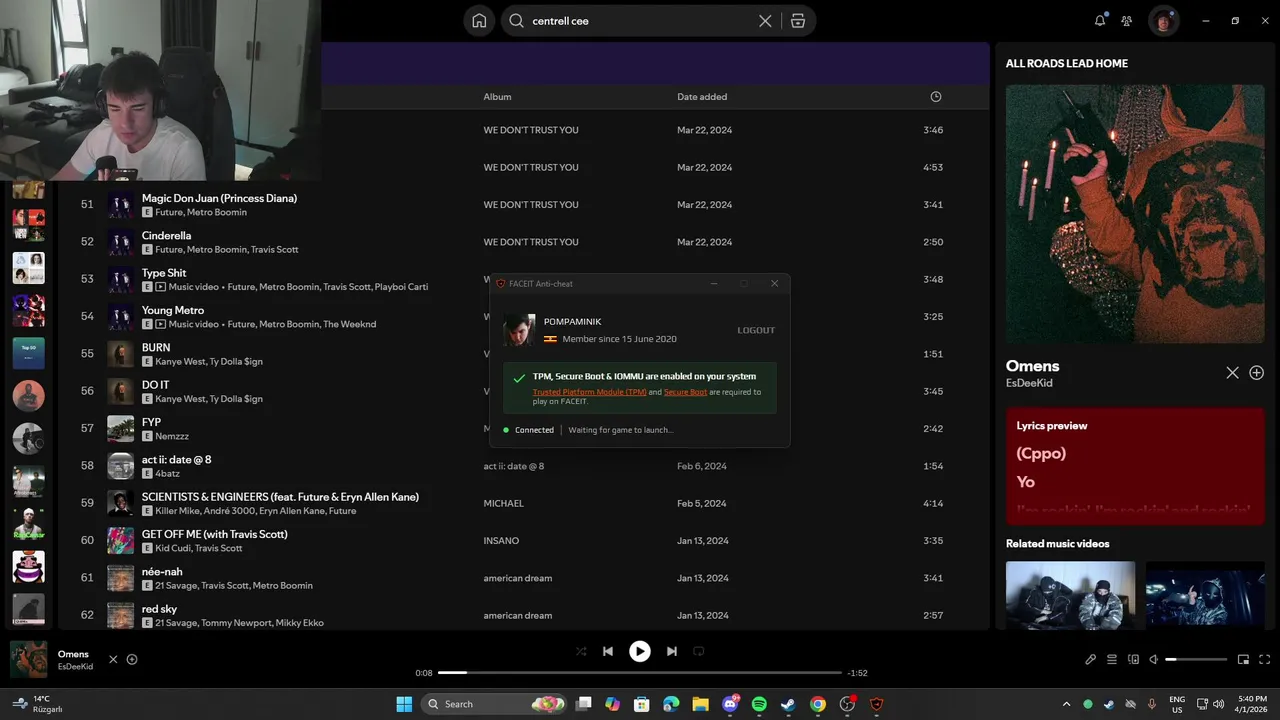Toggle shuffle in the player bar
The height and width of the screenshot is (720, 1280).
[x=581, y=651]
